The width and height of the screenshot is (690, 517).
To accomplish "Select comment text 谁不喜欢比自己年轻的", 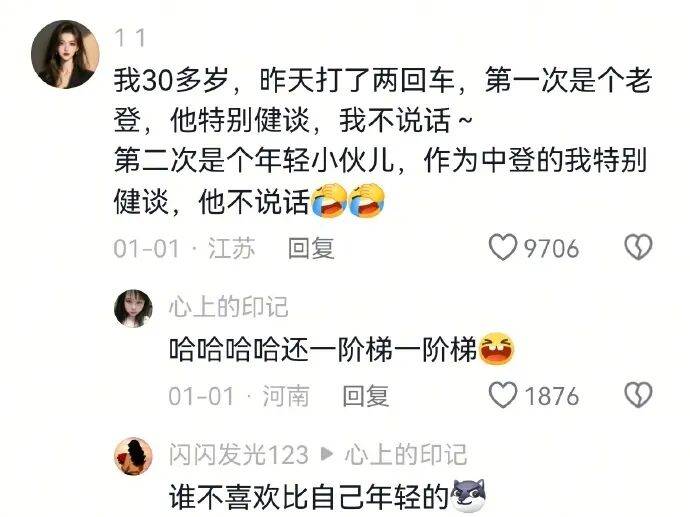I will point(309,497).
